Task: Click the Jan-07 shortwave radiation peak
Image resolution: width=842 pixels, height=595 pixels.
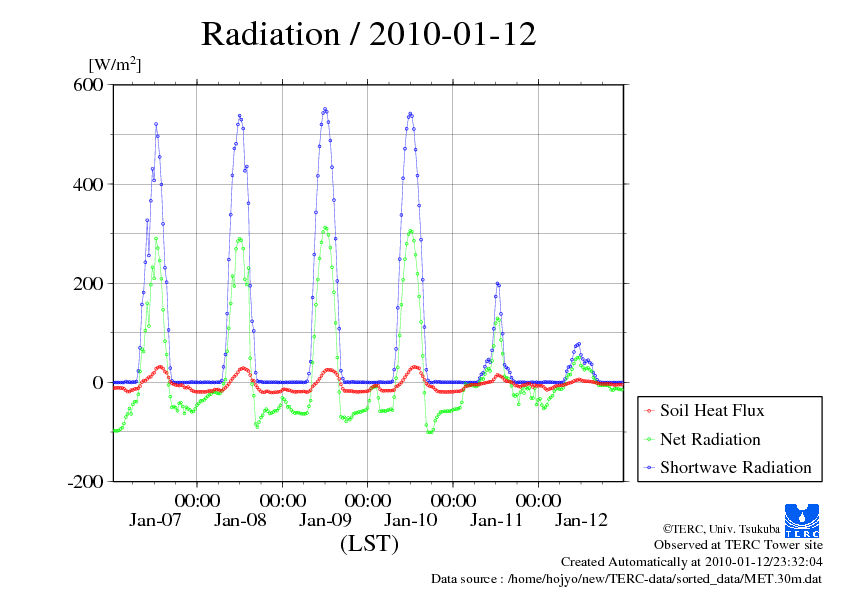Action: [x=156, y=124]
